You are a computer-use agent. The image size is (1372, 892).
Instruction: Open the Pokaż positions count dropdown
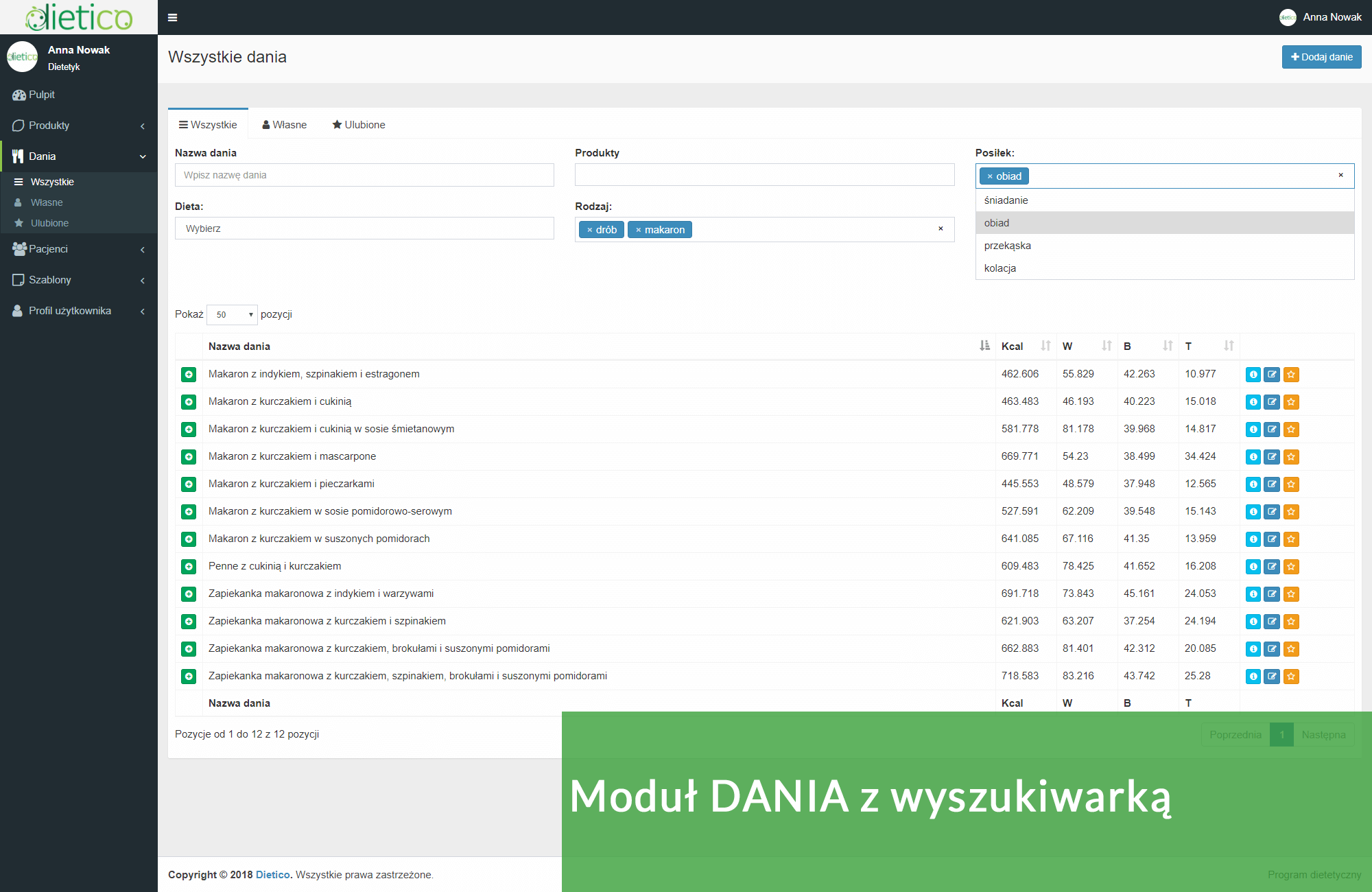point(232,314)
